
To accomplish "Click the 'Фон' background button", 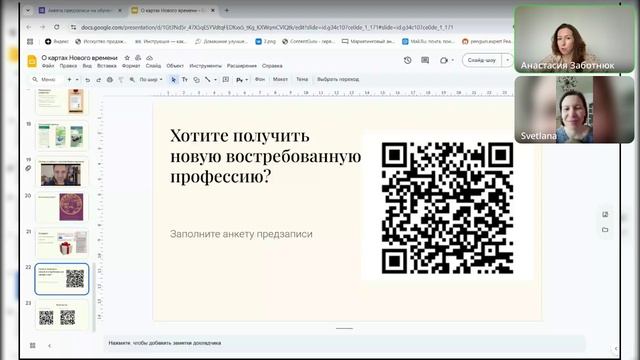I will click(x=260, y=79).
